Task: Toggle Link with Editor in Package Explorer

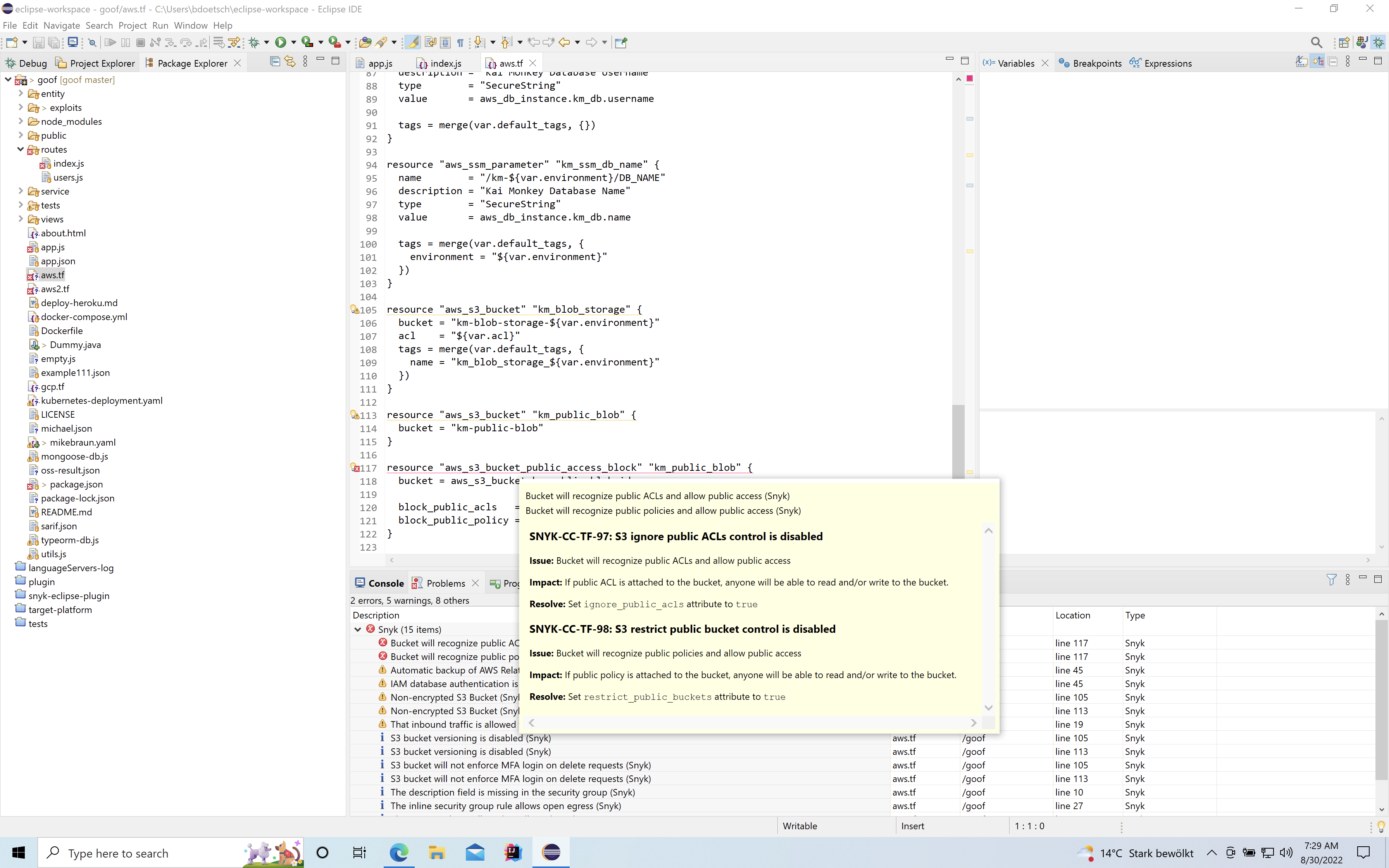Action: [290, 62]
